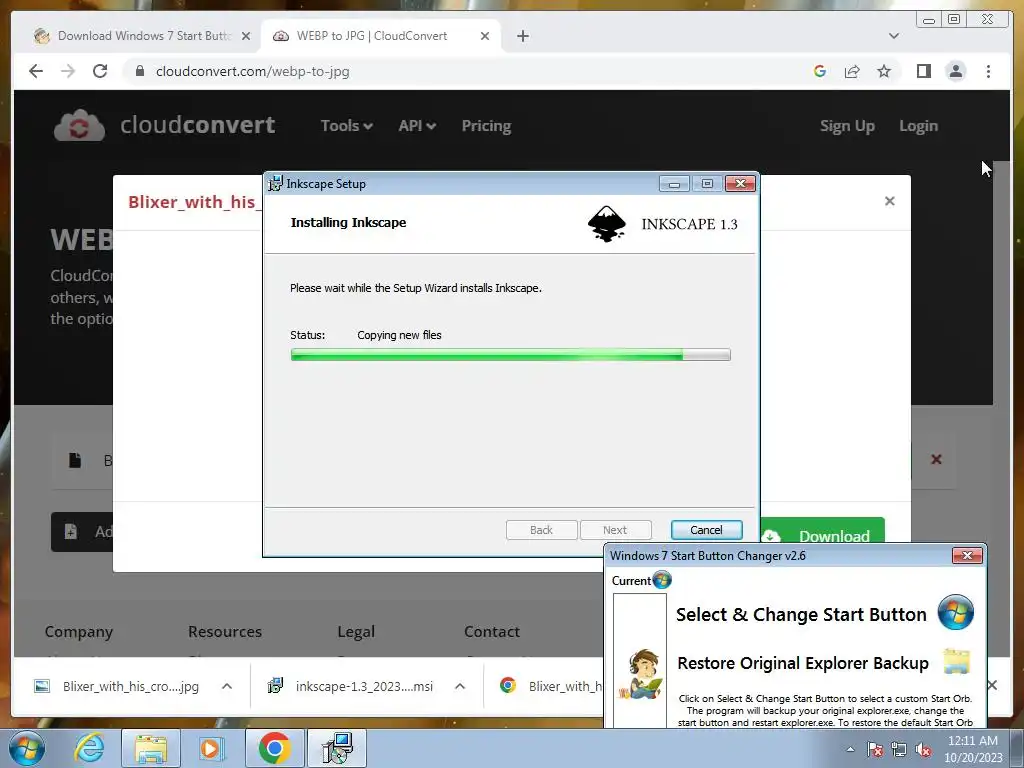Expand the API menu
Screen dimensions: 1024x768
[417, 125]
